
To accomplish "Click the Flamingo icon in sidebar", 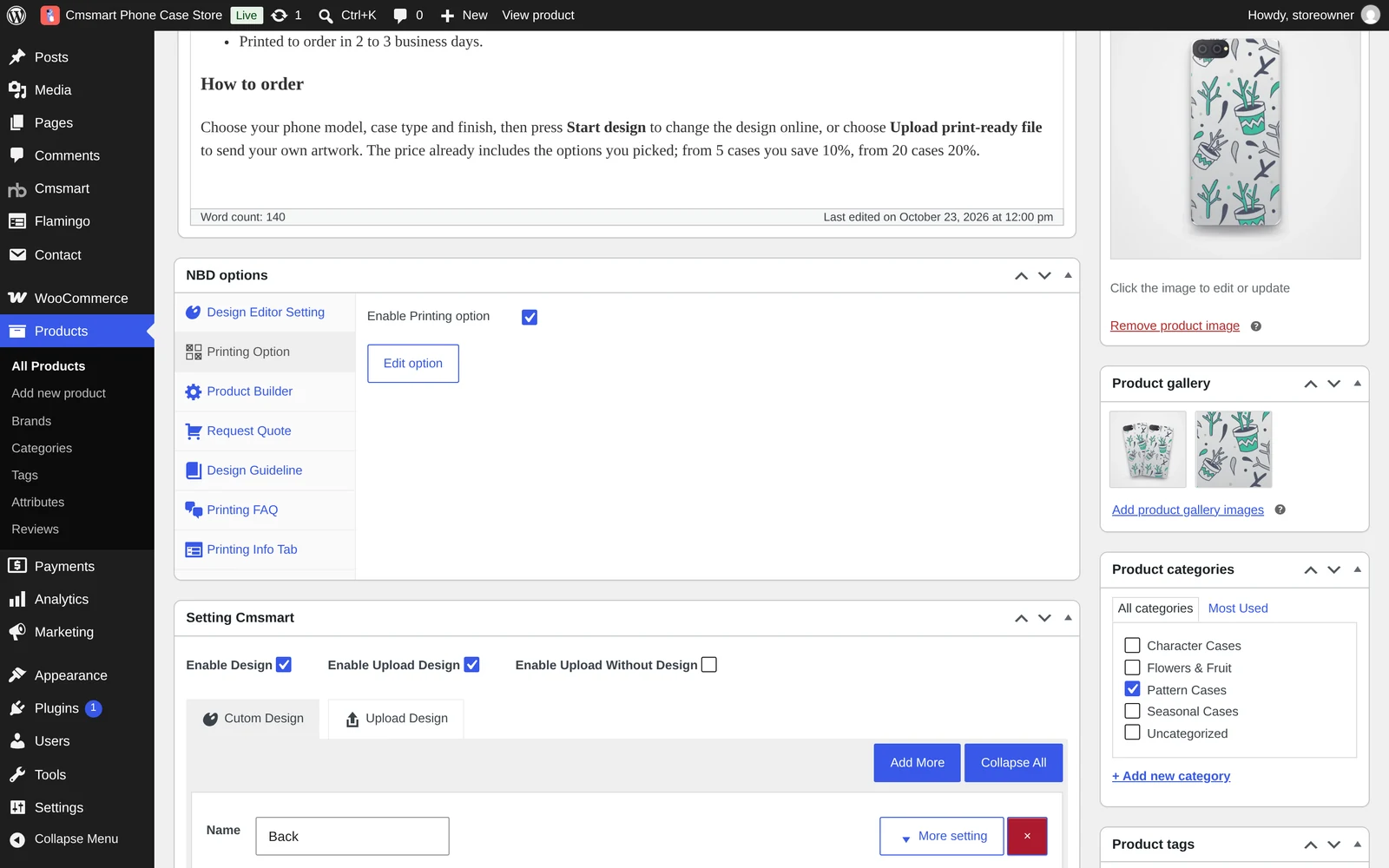I will [x=17, y=221].
